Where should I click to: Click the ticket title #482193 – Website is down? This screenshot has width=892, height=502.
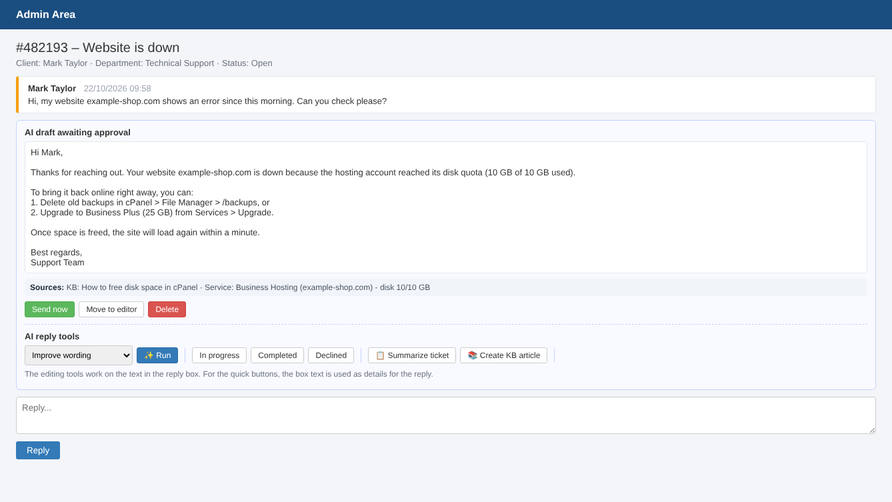98,47
